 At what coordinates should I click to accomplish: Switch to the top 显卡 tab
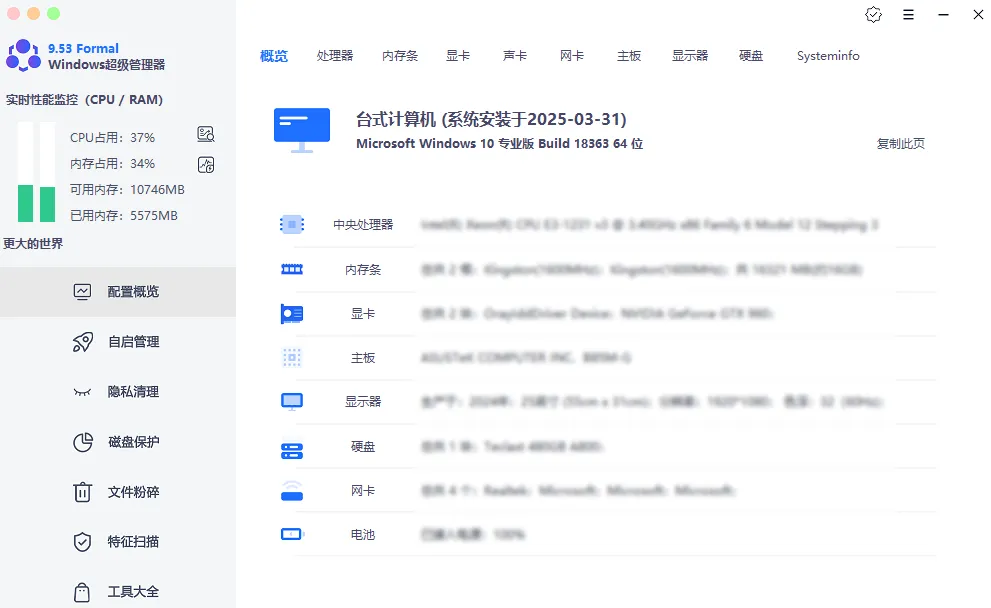(458, 56)
